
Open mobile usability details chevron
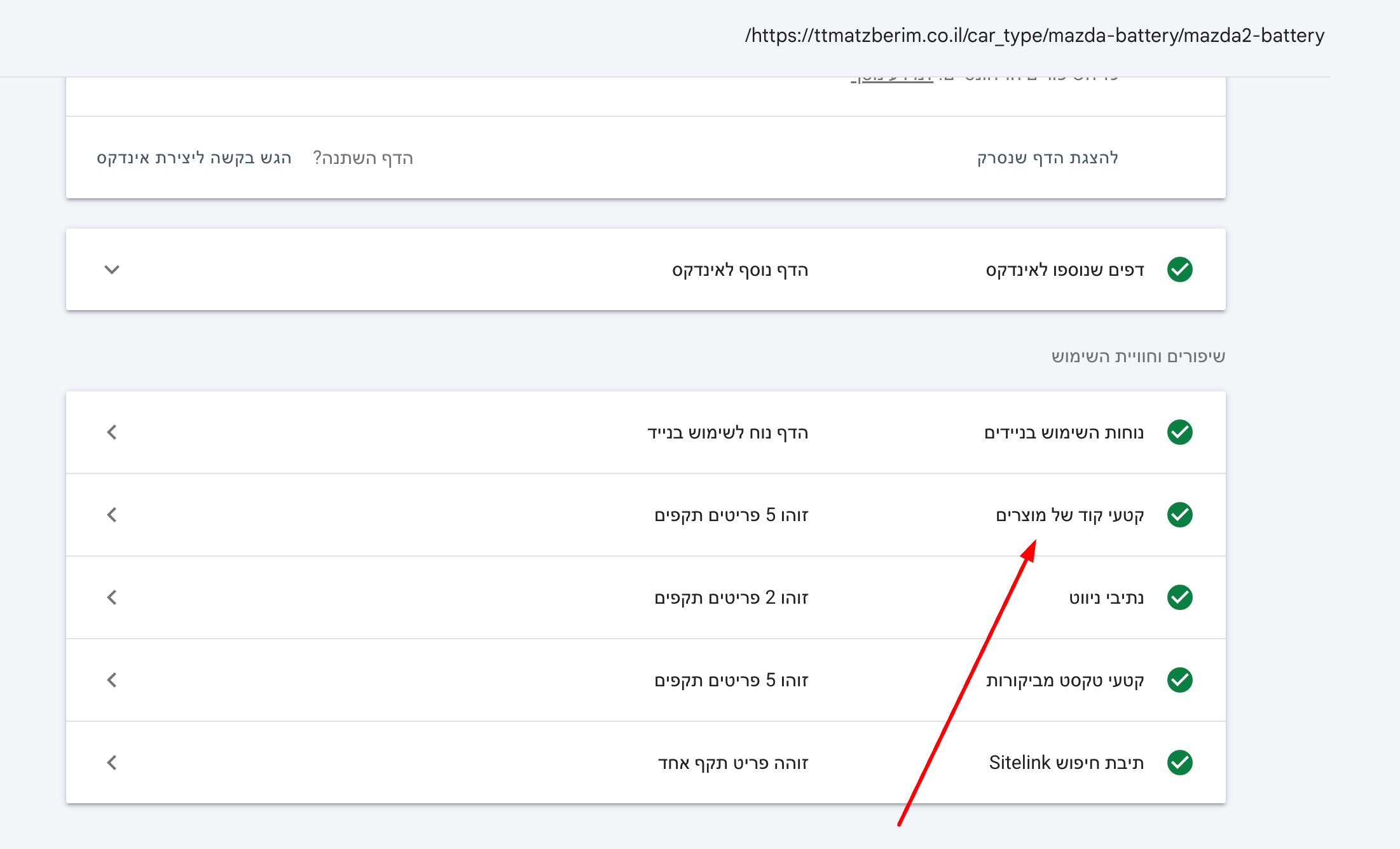coord(112,432)
